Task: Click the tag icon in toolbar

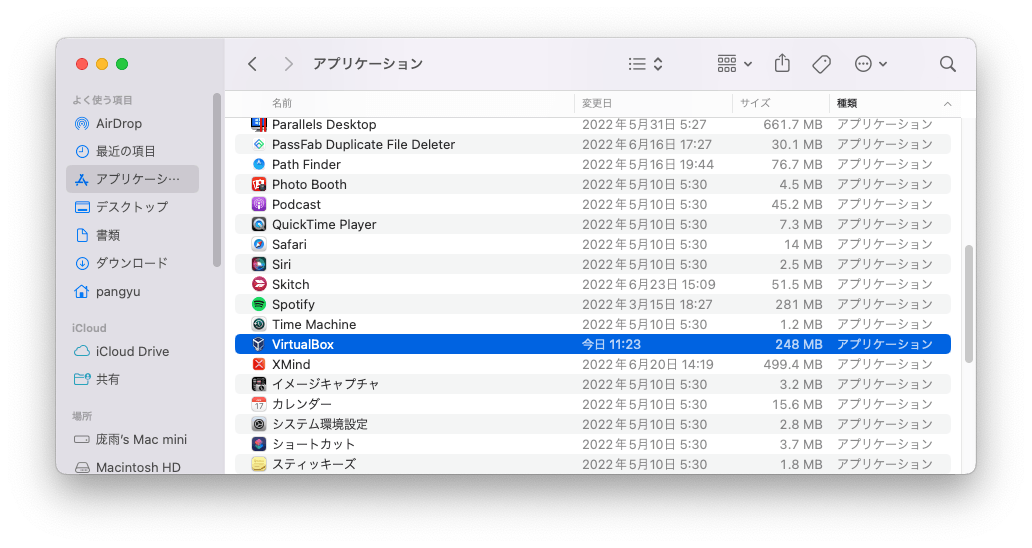Action: [821, 64]
